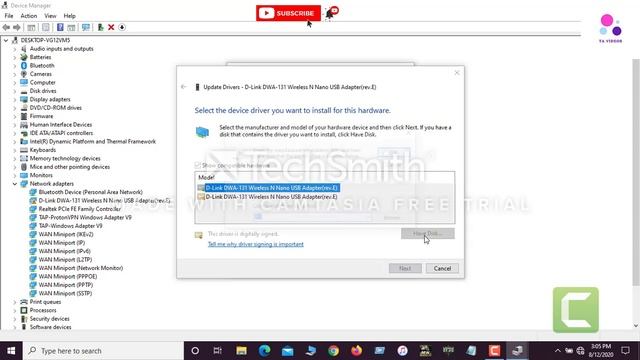The image size is (640, 360).
Task: Select TAP-ProtonVPN Windows Adapter V9
Action: pyautogui.click(x=85, y=218)
